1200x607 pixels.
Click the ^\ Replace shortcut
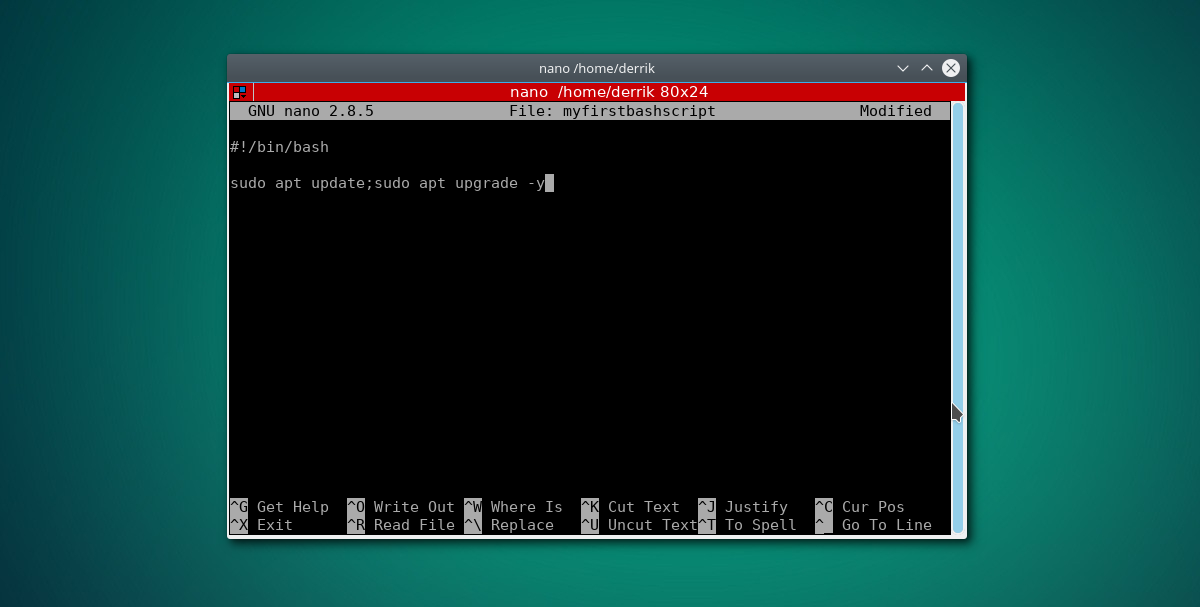509,525
